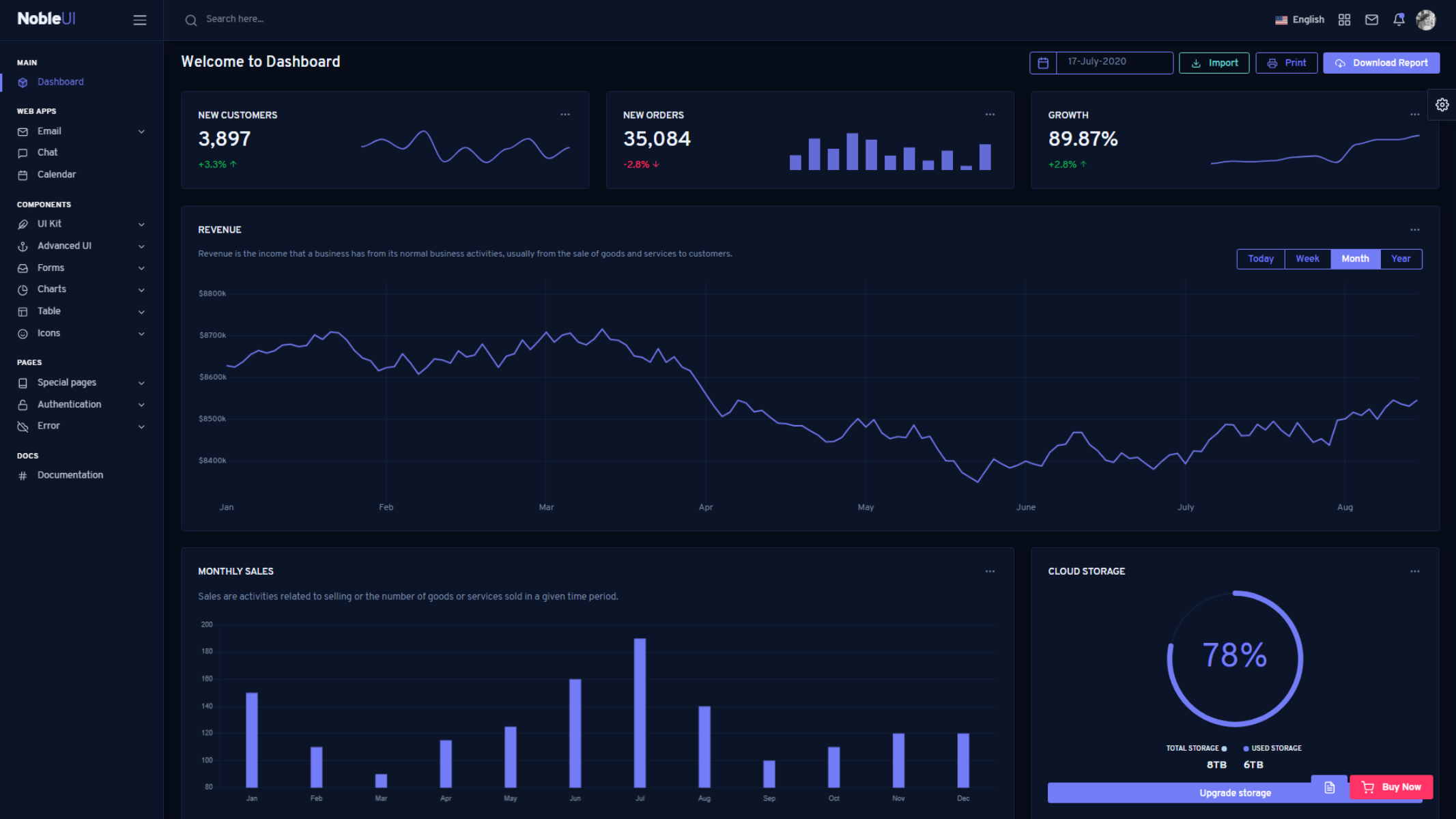Click the settings gear icon top right
1456x819 pixels.
tap(1443, 104)
